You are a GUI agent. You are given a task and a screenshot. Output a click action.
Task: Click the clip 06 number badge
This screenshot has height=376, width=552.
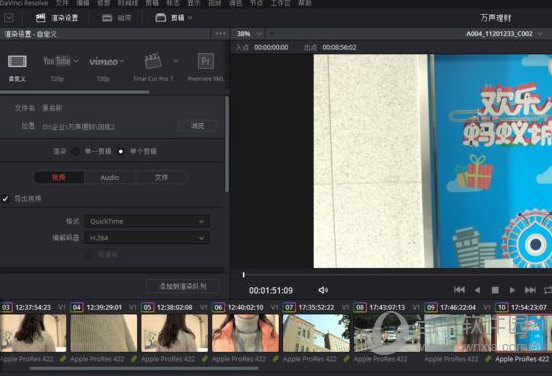tap(218, 307)
